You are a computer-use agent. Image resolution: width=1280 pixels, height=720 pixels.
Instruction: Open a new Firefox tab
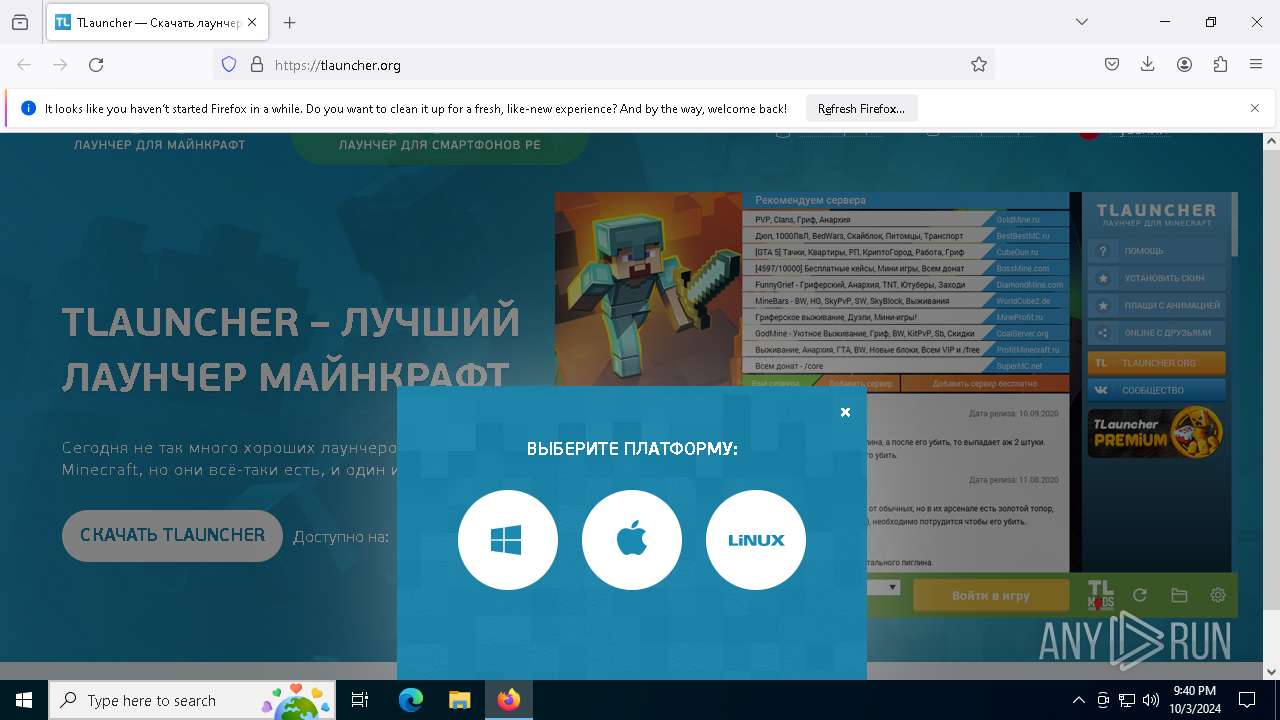point(290,22)
